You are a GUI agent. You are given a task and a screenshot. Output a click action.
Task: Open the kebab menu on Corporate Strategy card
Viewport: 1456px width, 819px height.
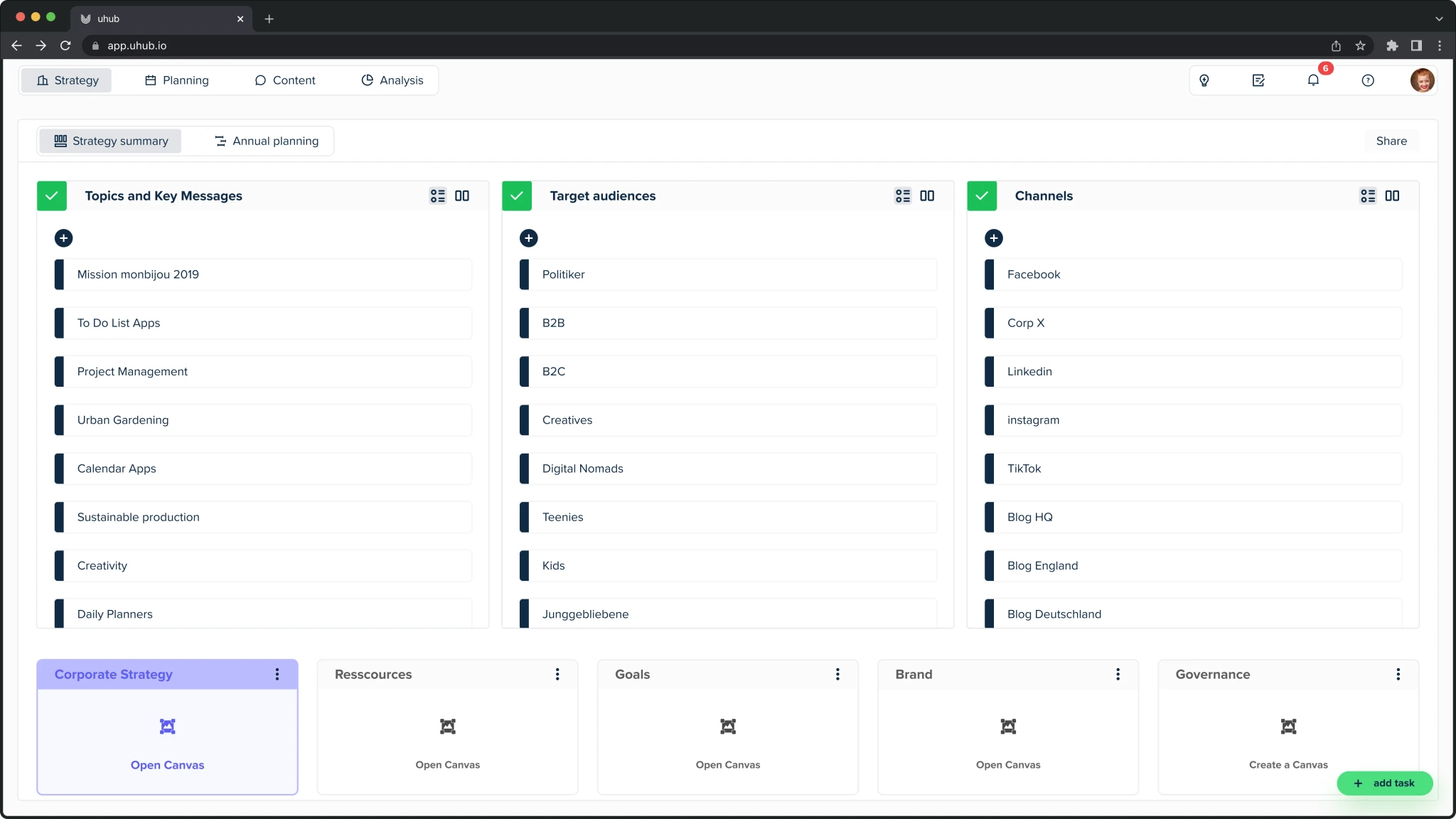pos(278,674)
